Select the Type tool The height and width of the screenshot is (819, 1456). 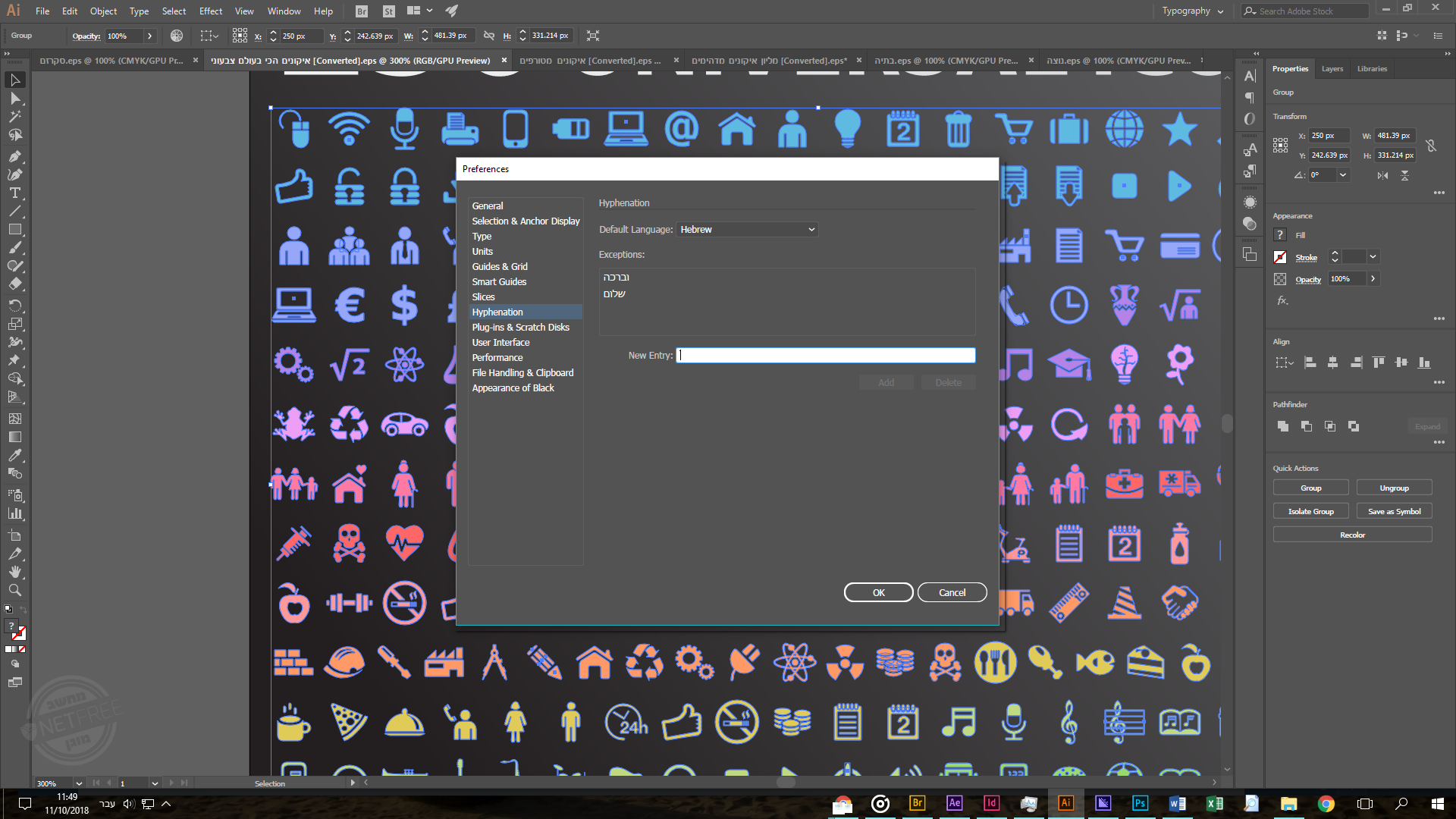click(x=14, y=193)
